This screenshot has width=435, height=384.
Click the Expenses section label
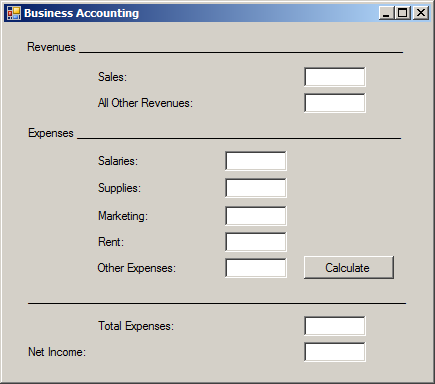(51, 133)
